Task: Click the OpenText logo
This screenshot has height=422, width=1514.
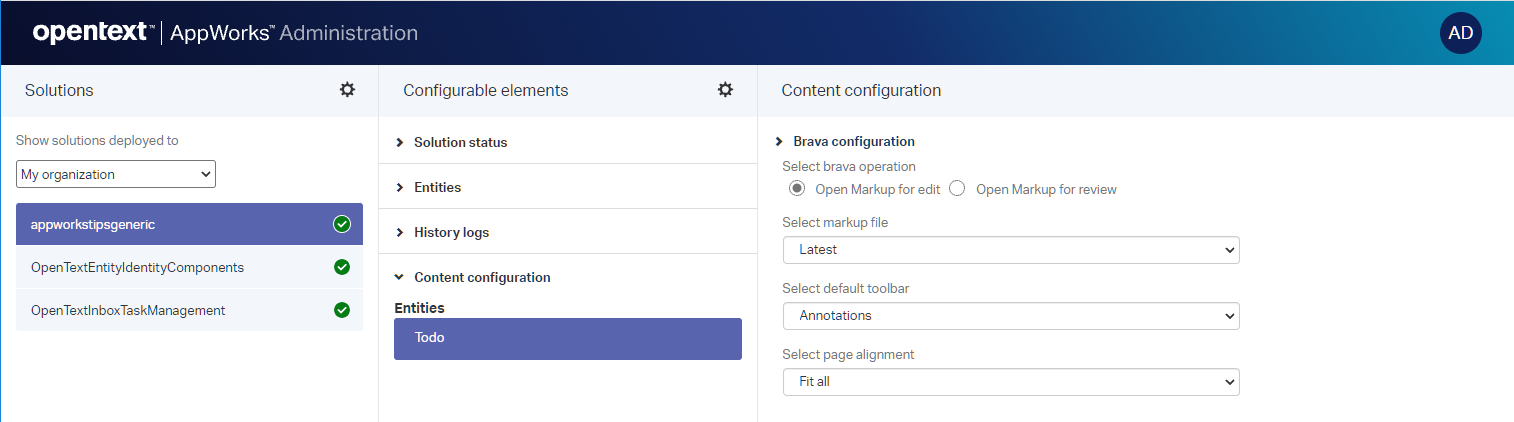Action: (x=93, y=33)
